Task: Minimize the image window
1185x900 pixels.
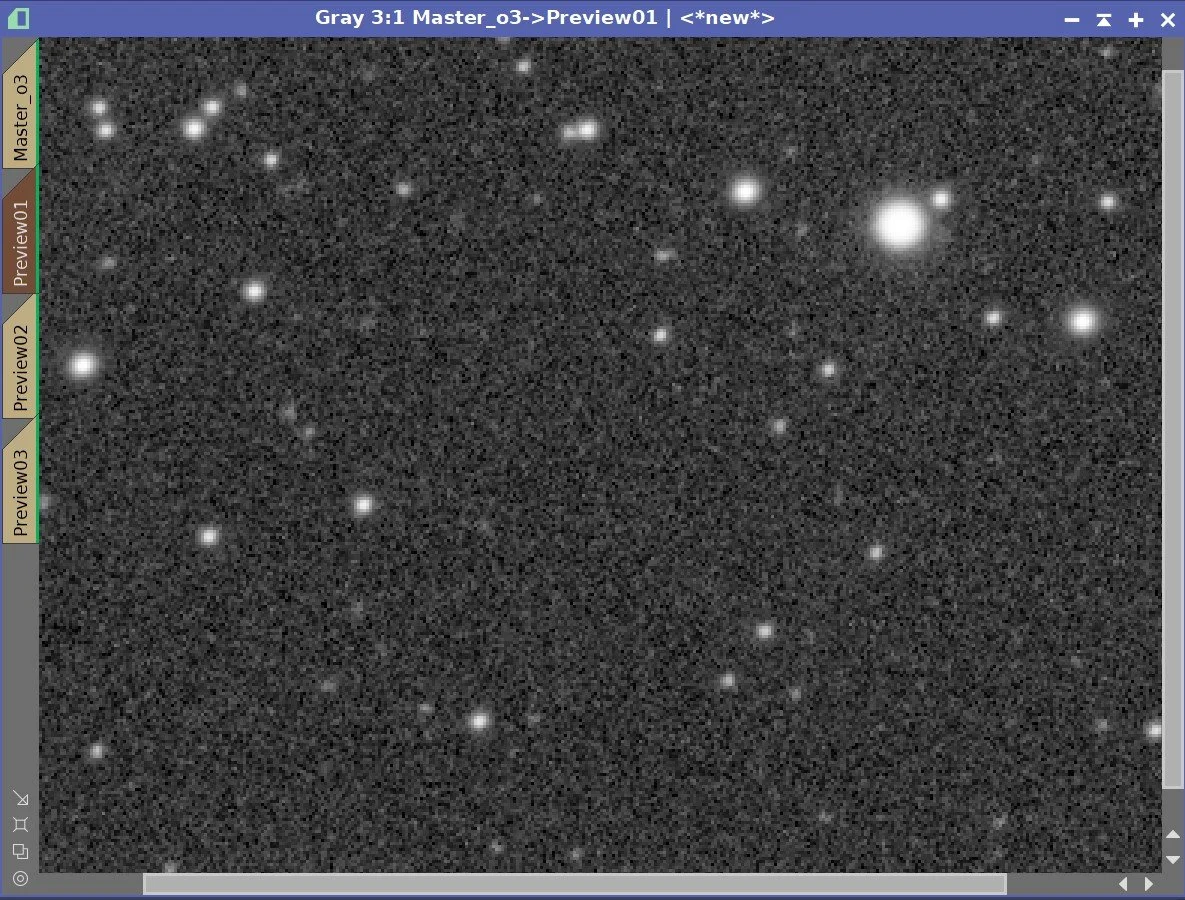Action: pyautogui.click(x=1072, y=20)
